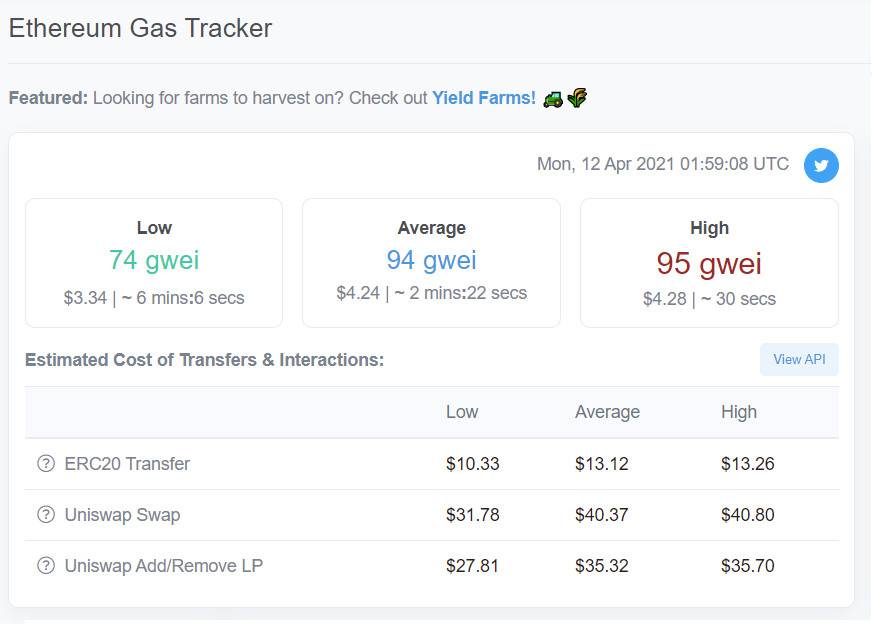This screenshot has width=872, height=624.
Task: Click the 94 gwei average value
Action: [431, 260]
